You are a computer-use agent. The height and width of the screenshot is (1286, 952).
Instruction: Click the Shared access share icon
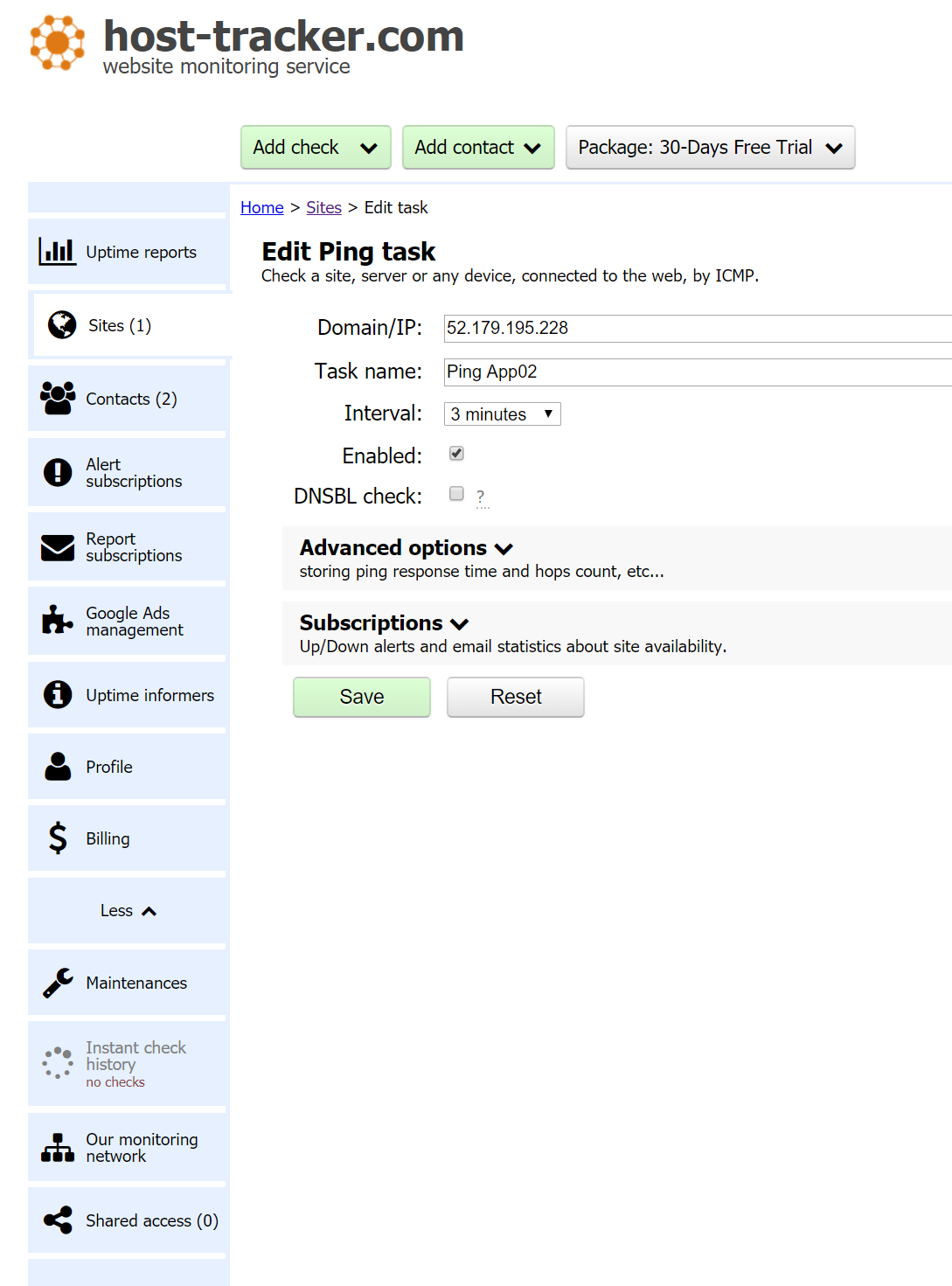[x=58, y=1220]
